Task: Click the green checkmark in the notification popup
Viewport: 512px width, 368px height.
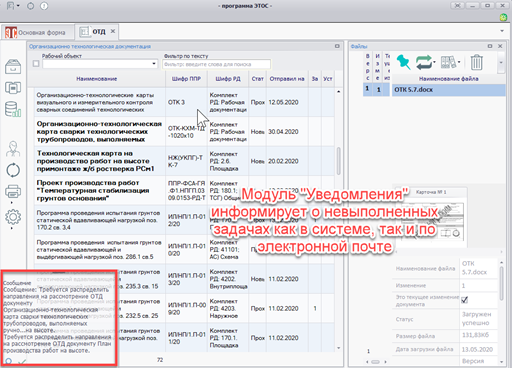Action: click(22, 361)
